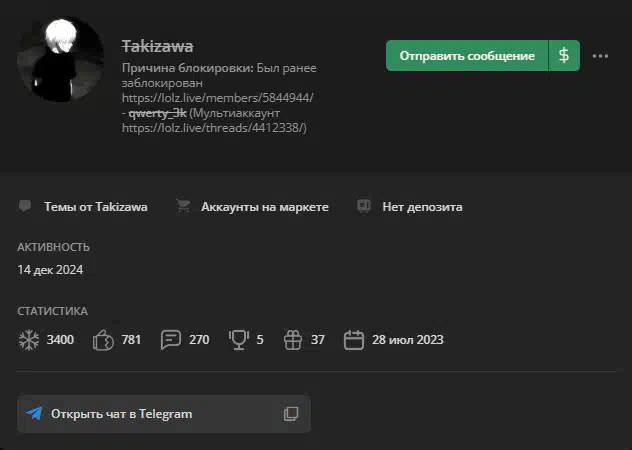Open the three-dots more options menu
632x450 pixels.
pyautogui.click(x=600, y=56)
